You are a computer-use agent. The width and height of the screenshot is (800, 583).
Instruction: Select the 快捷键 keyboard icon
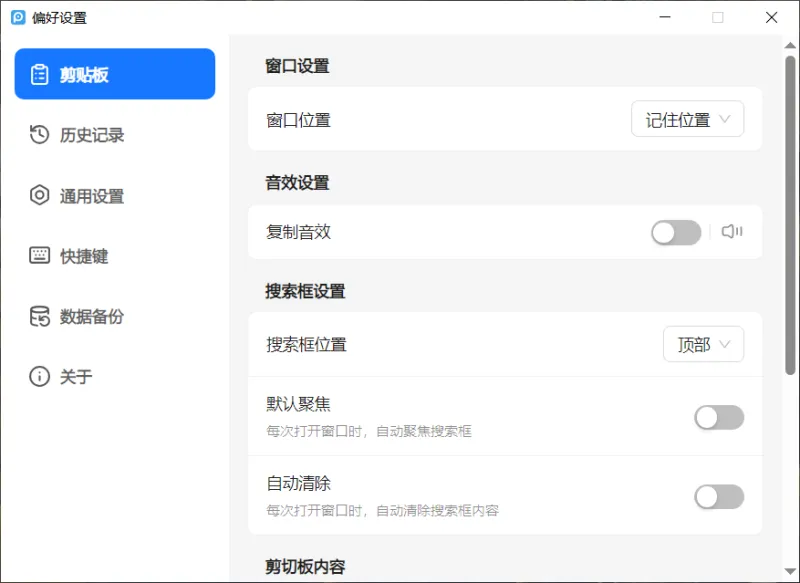coord(38,256)
